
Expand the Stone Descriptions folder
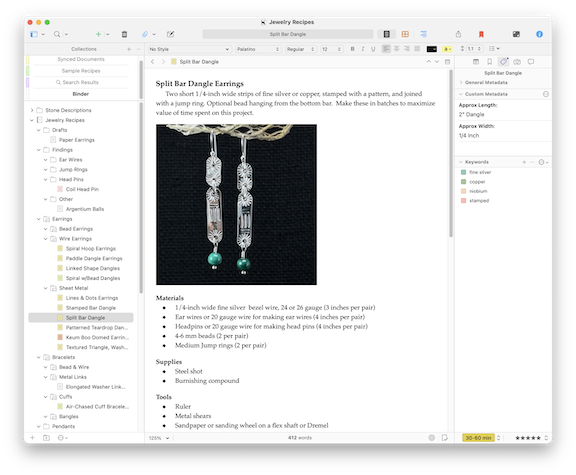[x=32, y=110]
